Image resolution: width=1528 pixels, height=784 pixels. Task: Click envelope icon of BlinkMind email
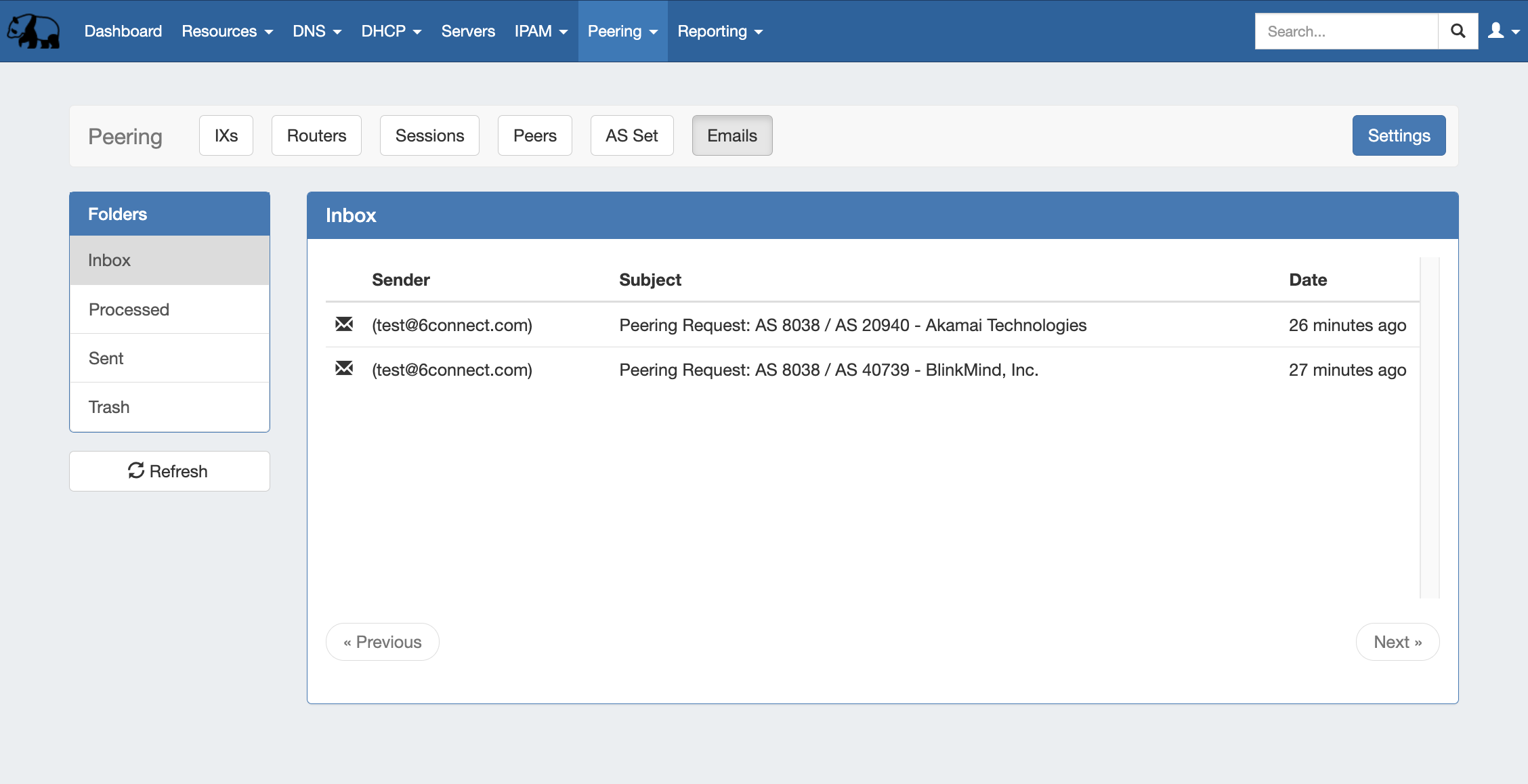pos(344,369)
